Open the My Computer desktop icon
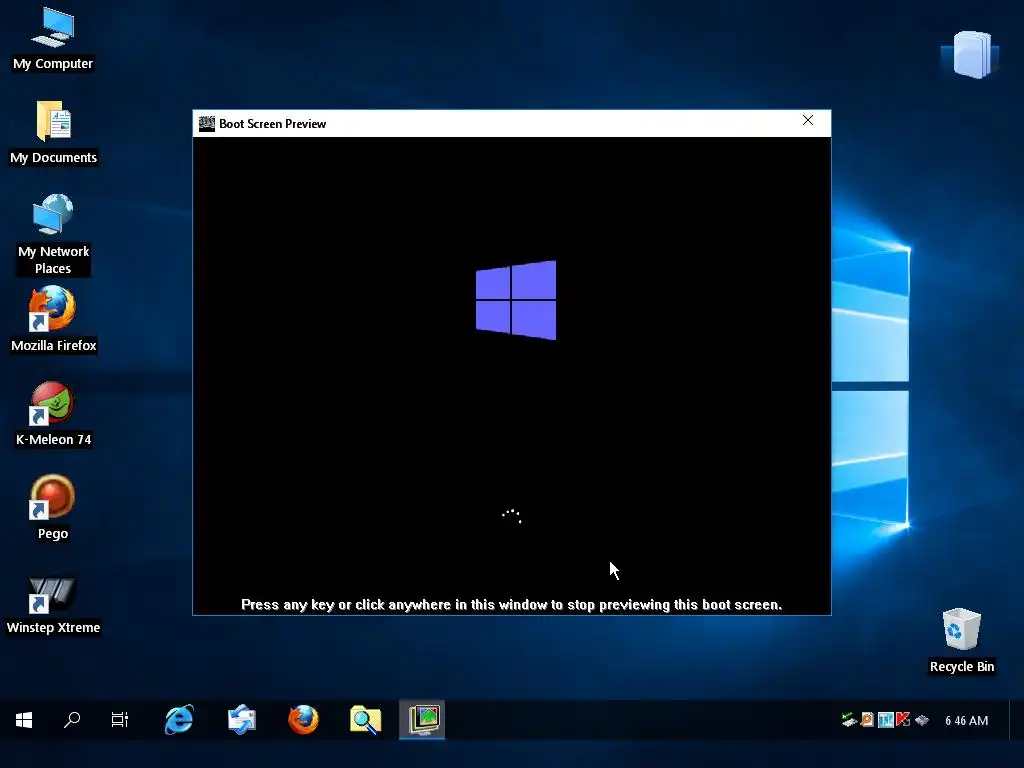This screenshot has width=1024, height=768. 53,39
